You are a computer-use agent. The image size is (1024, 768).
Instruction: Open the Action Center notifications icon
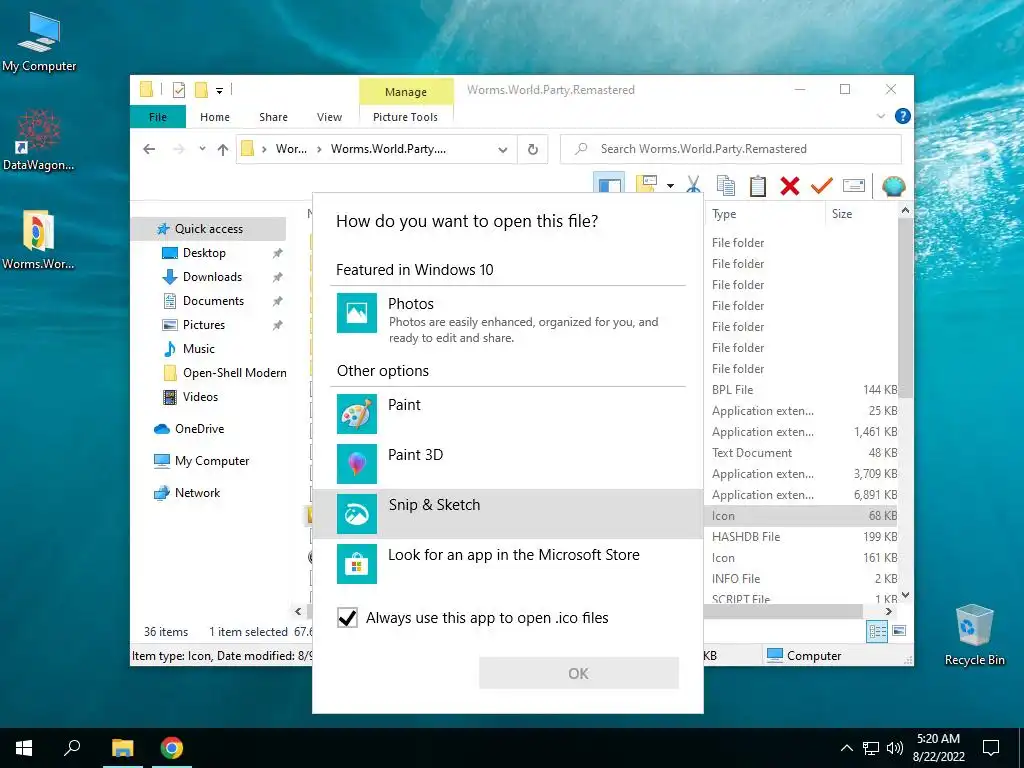(991, 748)
